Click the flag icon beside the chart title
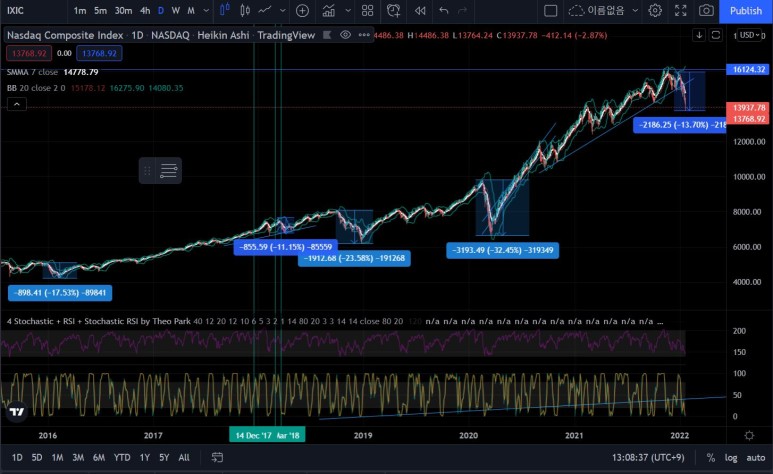Image resolution: width=773 pixels, height=474 pixels. tap(327, 35)
